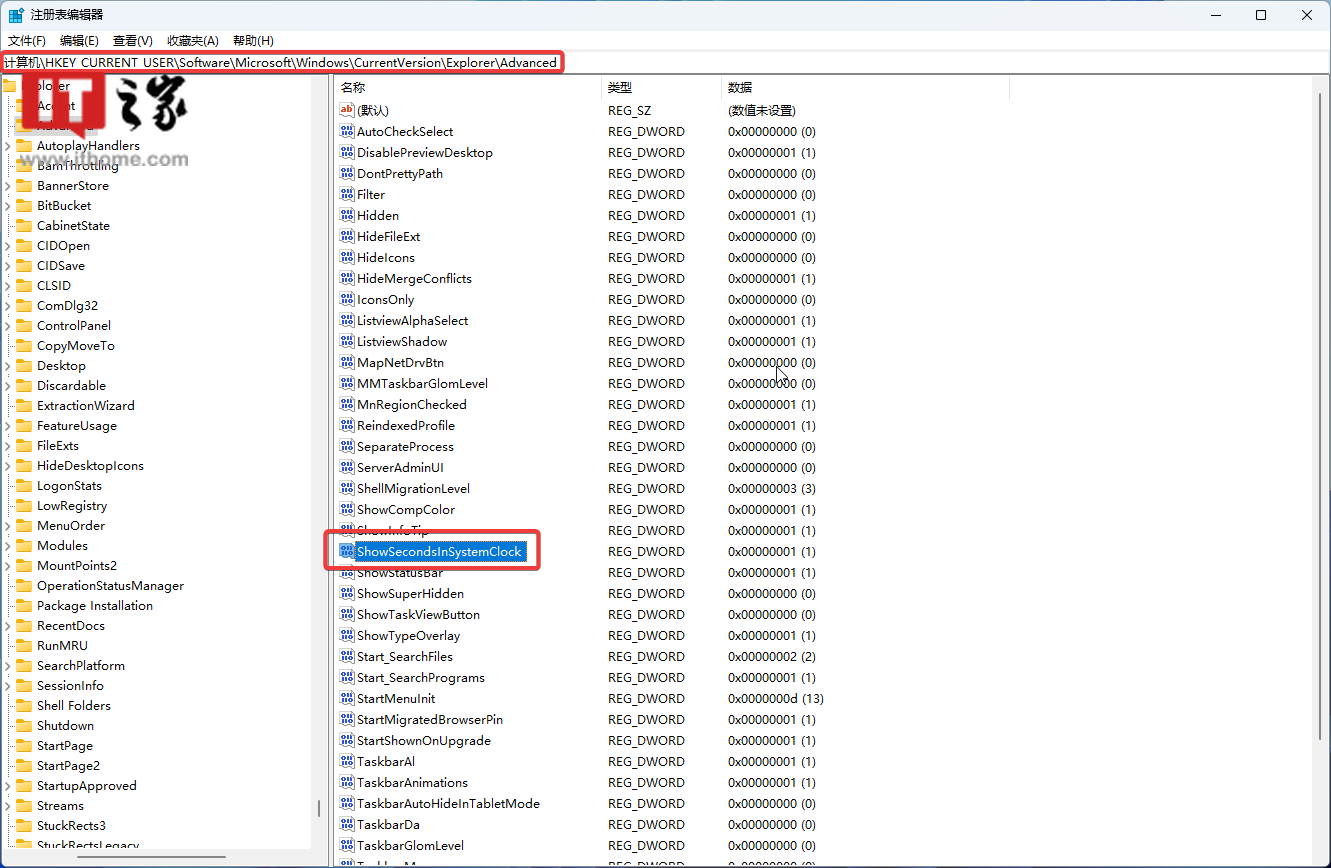
Task: Expand the CIDOpen key
Action: [x=8, y=245]
